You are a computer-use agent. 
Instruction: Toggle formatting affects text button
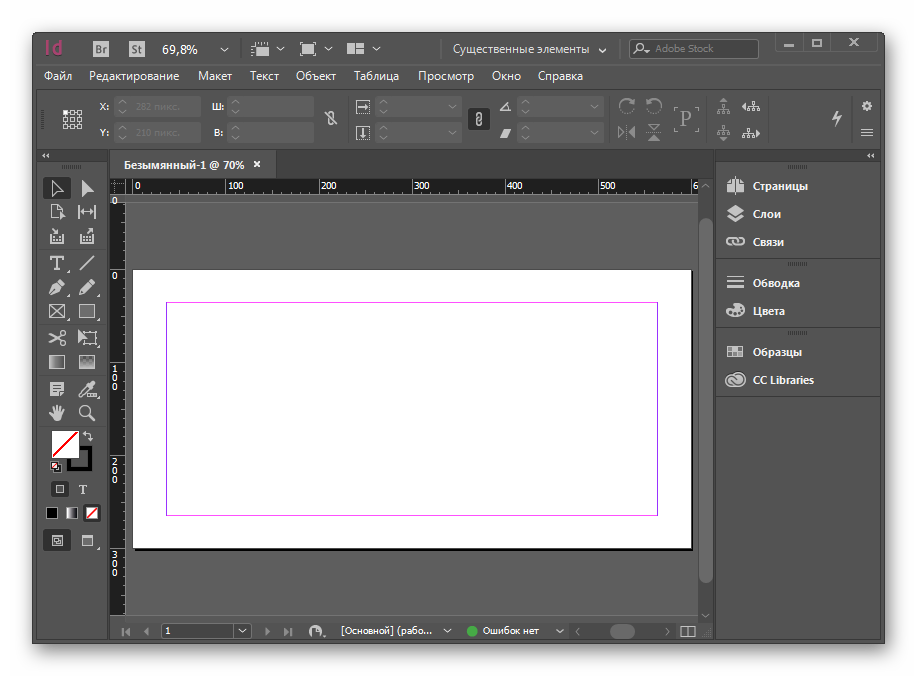83,489
